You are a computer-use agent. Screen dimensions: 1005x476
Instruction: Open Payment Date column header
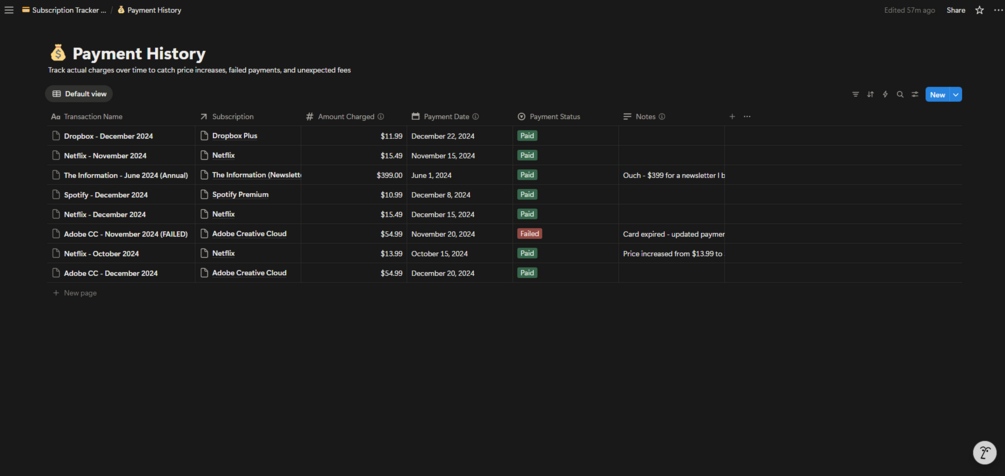pyautogui.click(x=460, y=117)
